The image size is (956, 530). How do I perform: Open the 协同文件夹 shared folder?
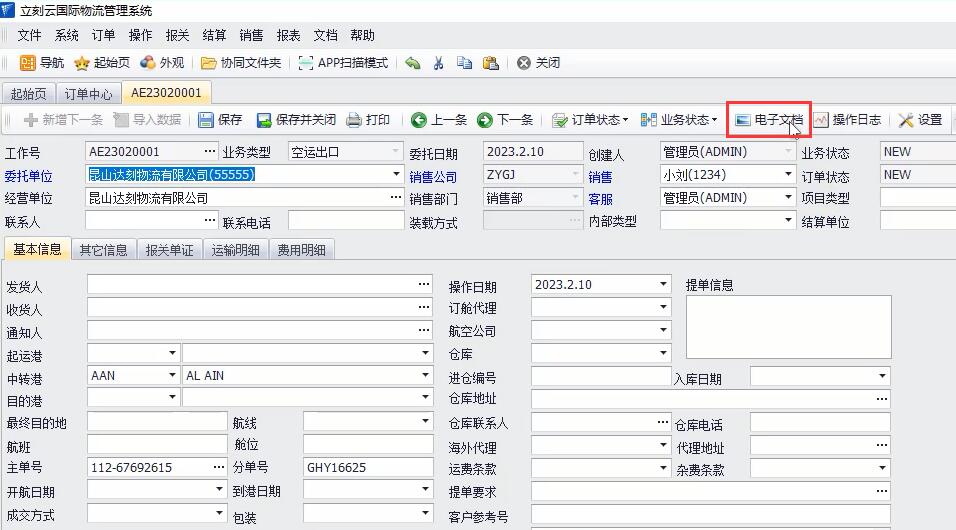(209, 63)
